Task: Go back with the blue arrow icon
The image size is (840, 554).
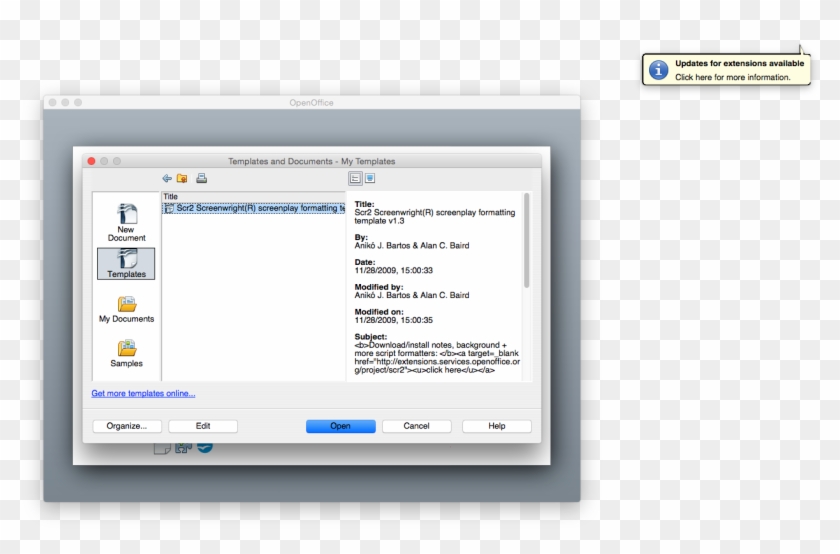Action: [x=167, y=178]
